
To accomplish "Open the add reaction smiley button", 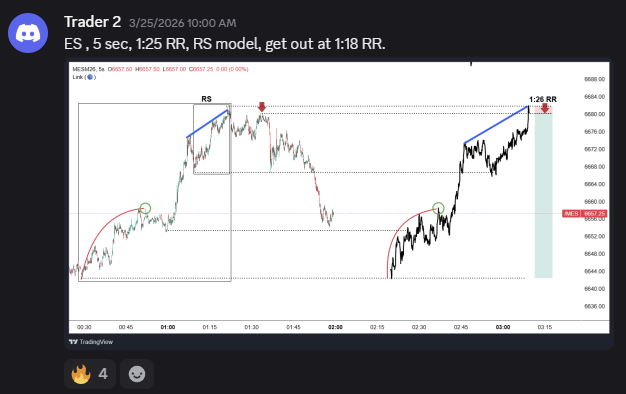I will (x=137, y=374).
